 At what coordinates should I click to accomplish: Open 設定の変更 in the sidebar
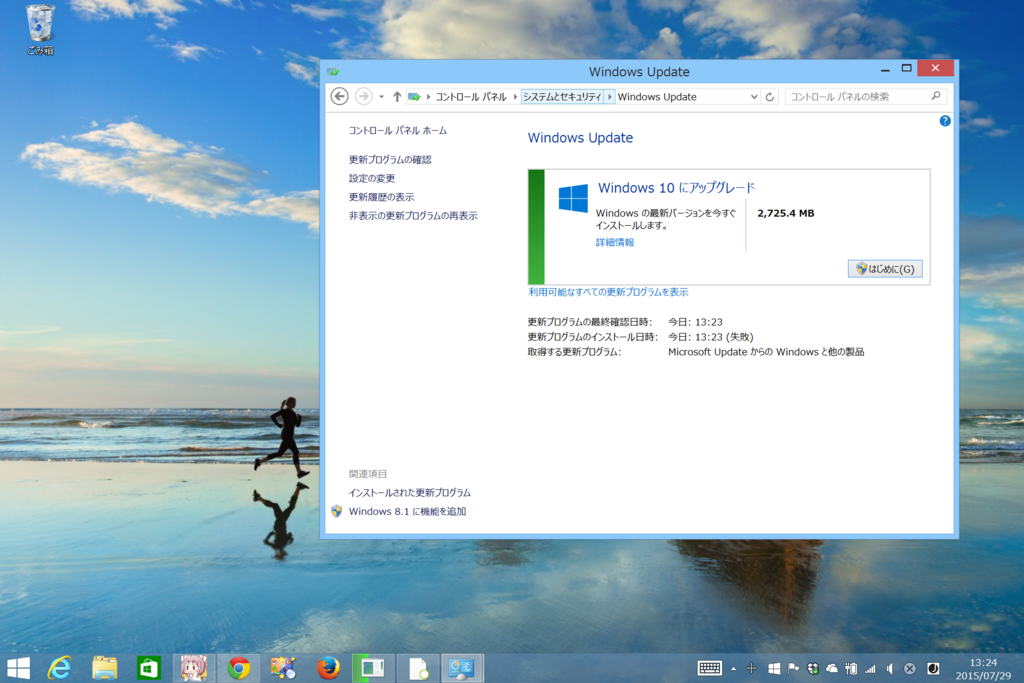372,178
